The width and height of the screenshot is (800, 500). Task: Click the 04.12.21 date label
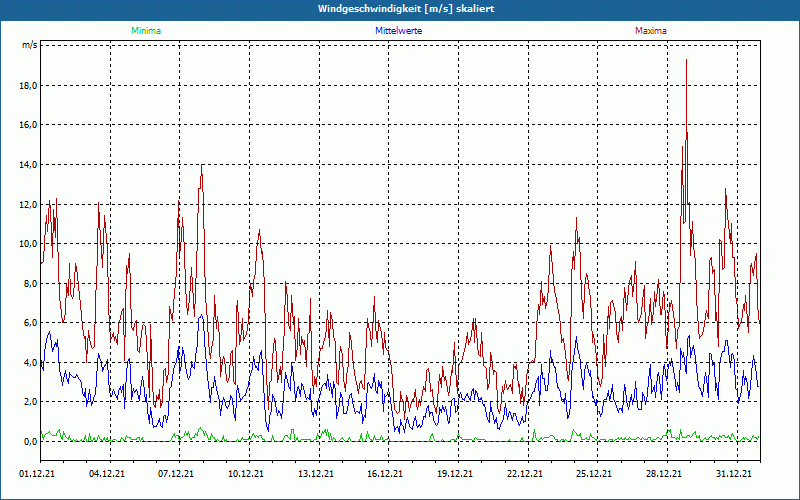tap(107, 474)
